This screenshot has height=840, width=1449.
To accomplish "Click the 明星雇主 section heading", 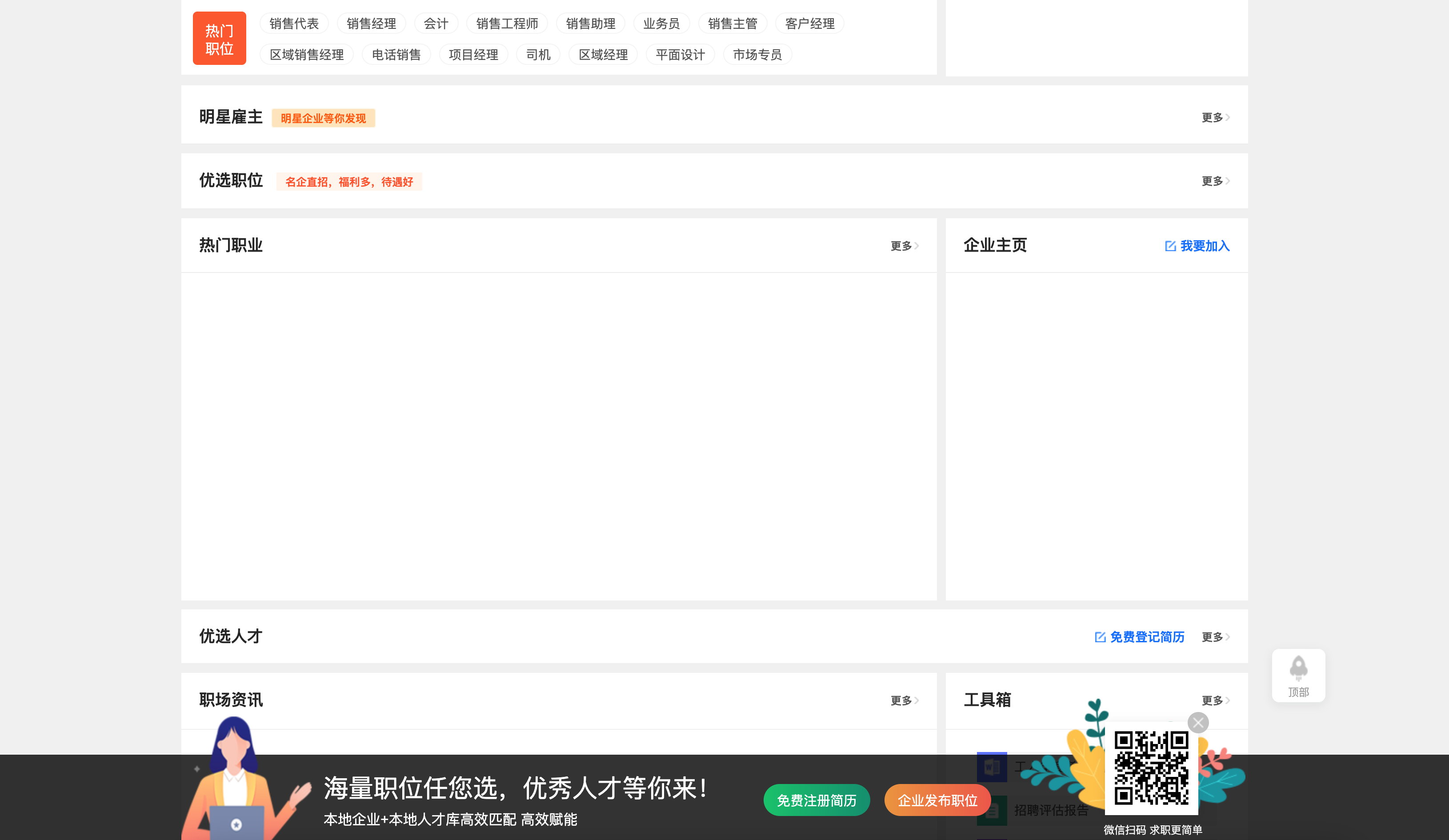I will pos(231,117).
